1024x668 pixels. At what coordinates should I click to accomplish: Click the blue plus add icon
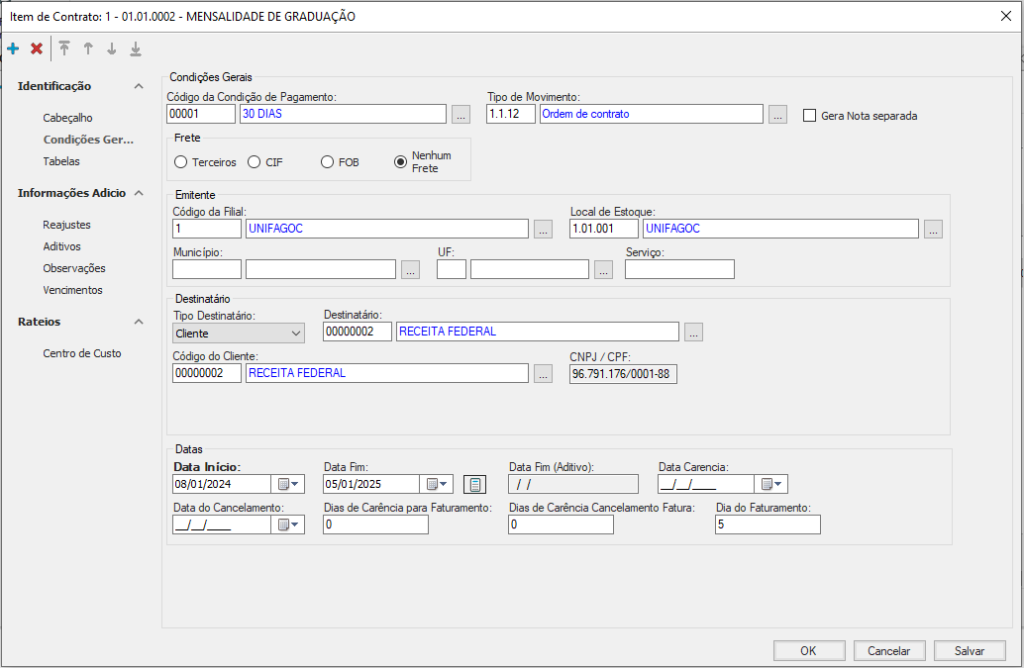tap(13, 48)
